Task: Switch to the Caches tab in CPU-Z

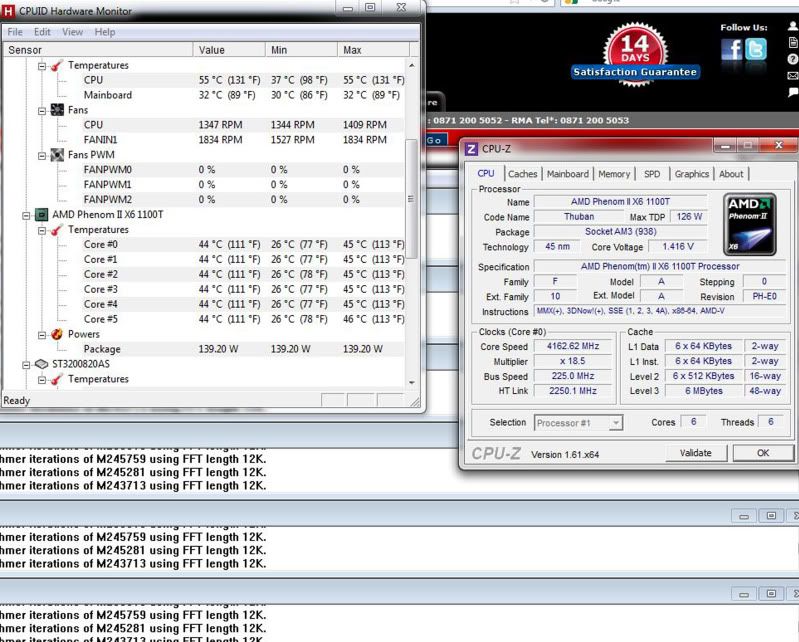Action: point(523,174)
